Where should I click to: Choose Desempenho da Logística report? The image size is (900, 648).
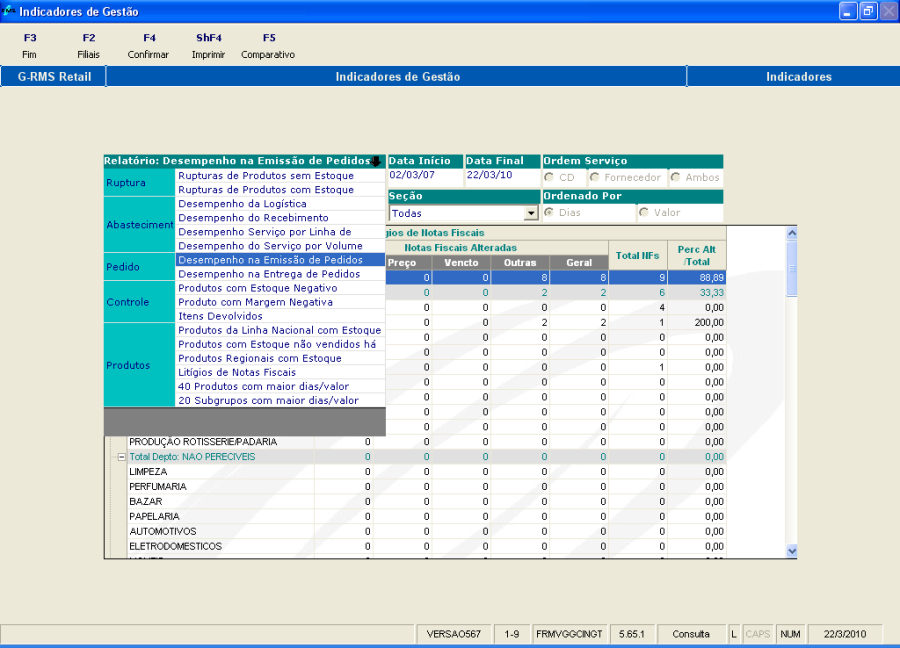pos(243,203)
